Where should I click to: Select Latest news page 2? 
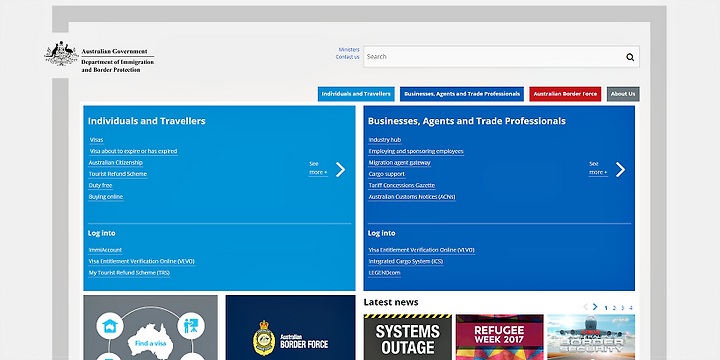[x=614, y=308]
